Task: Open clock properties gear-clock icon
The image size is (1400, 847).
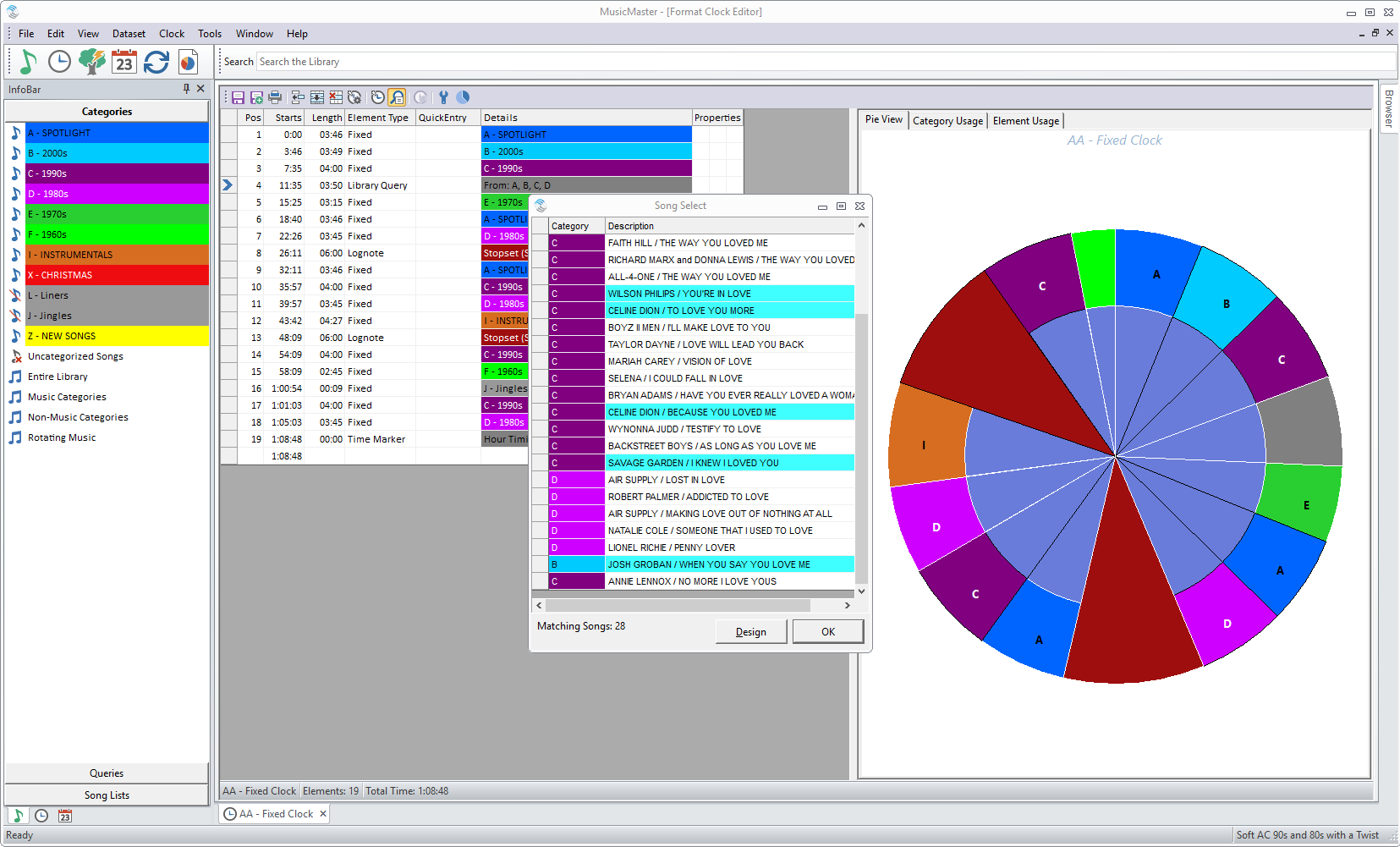Action: point(354,97)
